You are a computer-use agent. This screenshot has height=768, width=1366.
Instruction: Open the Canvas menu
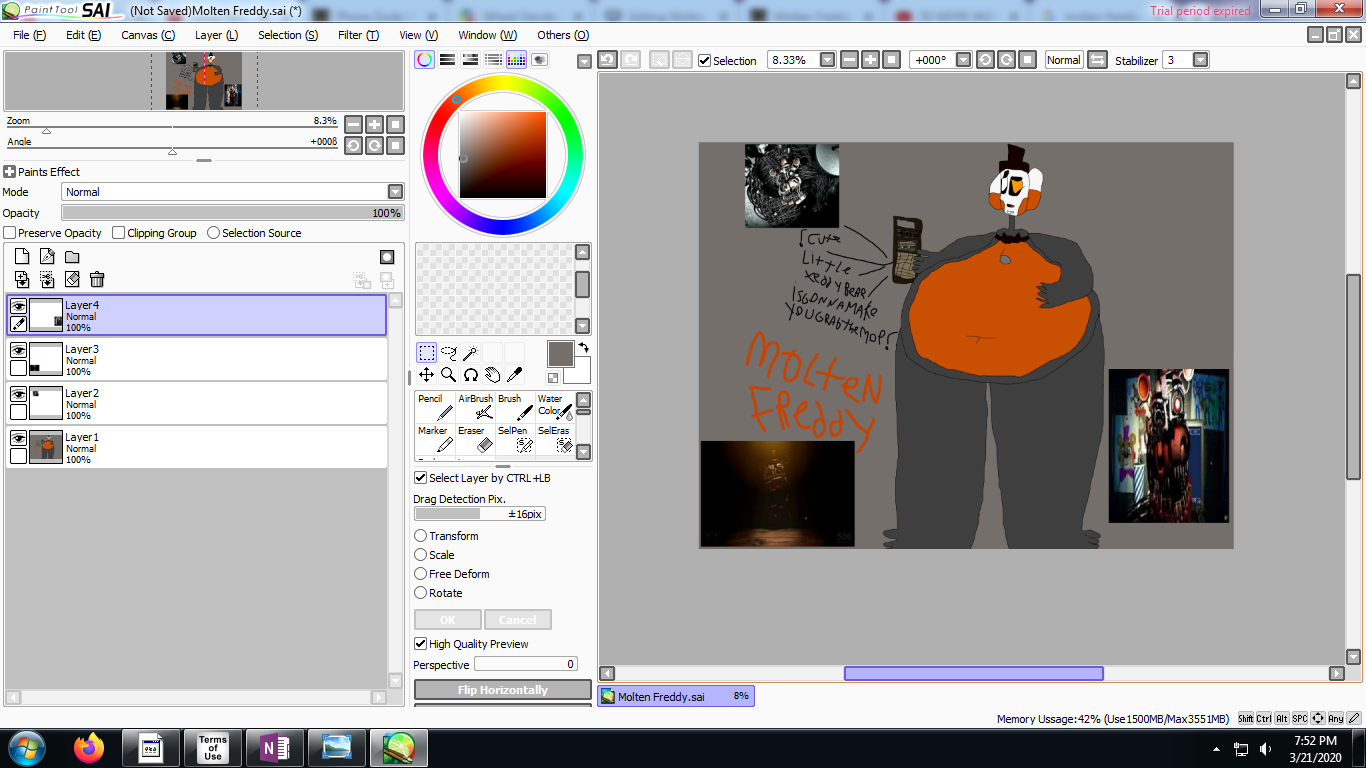[x=148, y=35]
